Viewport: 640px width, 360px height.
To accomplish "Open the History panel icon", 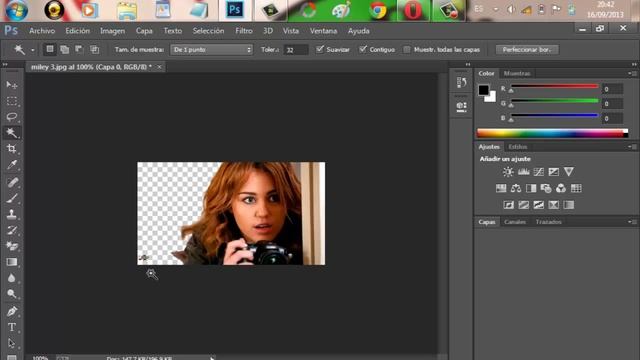I will (461, 82).
